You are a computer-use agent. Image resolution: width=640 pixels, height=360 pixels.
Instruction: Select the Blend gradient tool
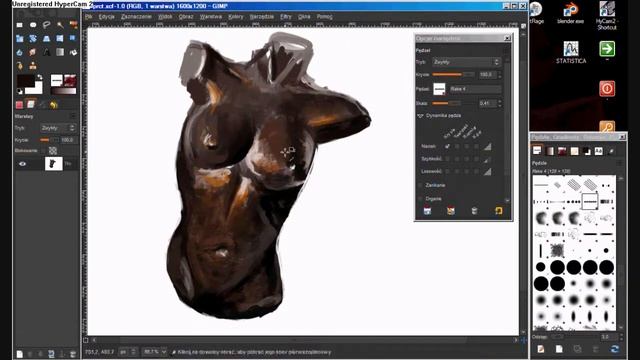click(x=60, y=52)
